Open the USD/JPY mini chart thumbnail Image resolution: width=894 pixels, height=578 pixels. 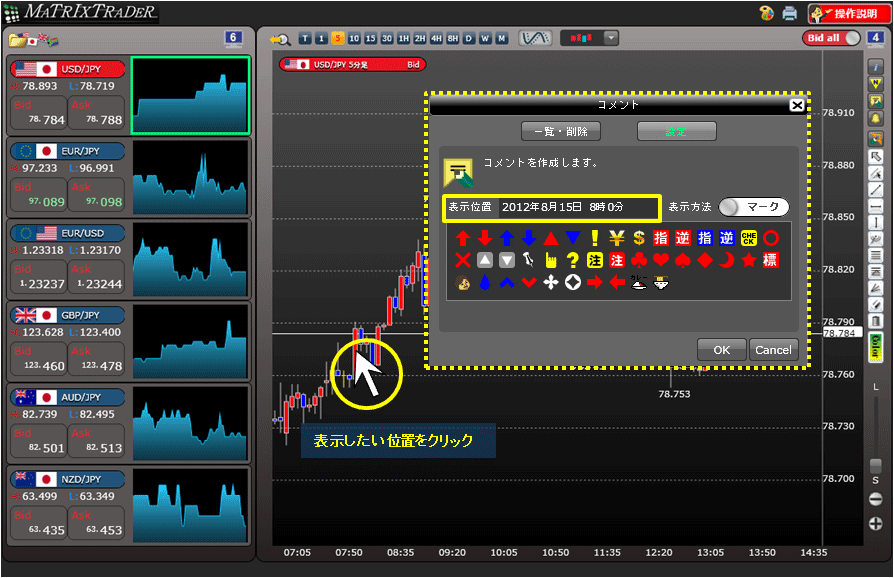coord(190,95)
